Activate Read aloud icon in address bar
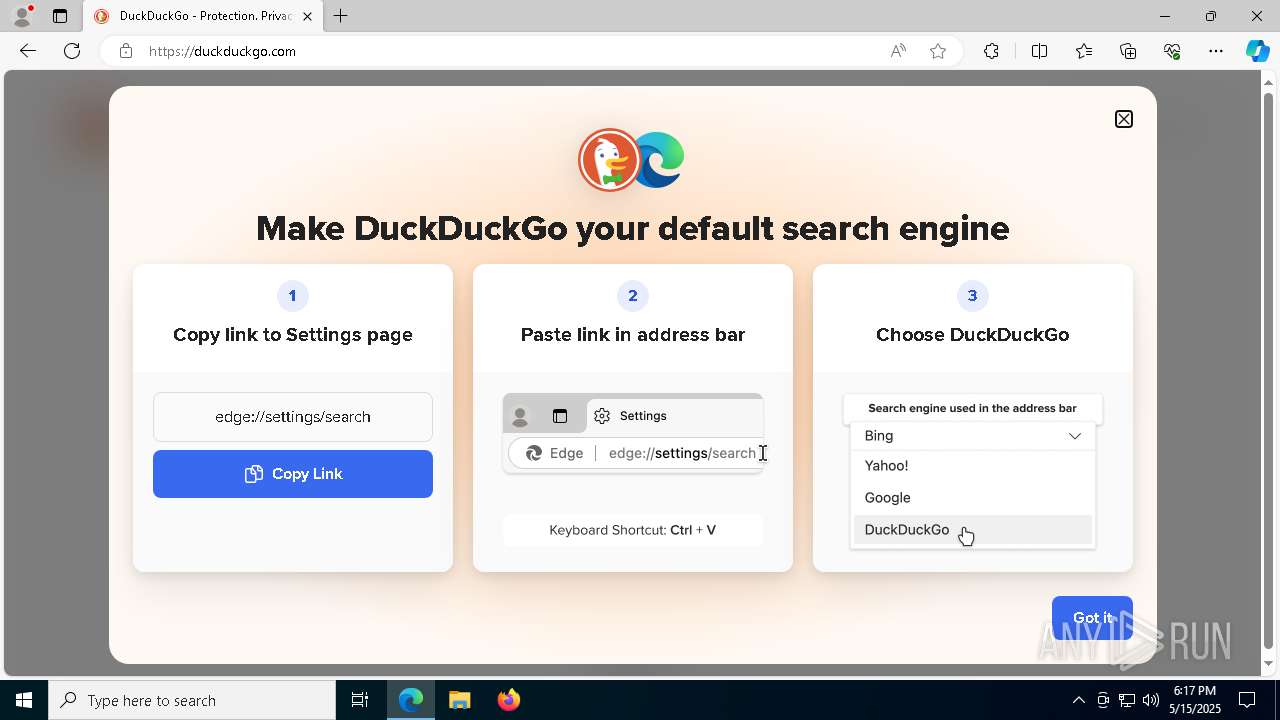The height and width of the screenshot is (720, 1280). pos(898,51)
